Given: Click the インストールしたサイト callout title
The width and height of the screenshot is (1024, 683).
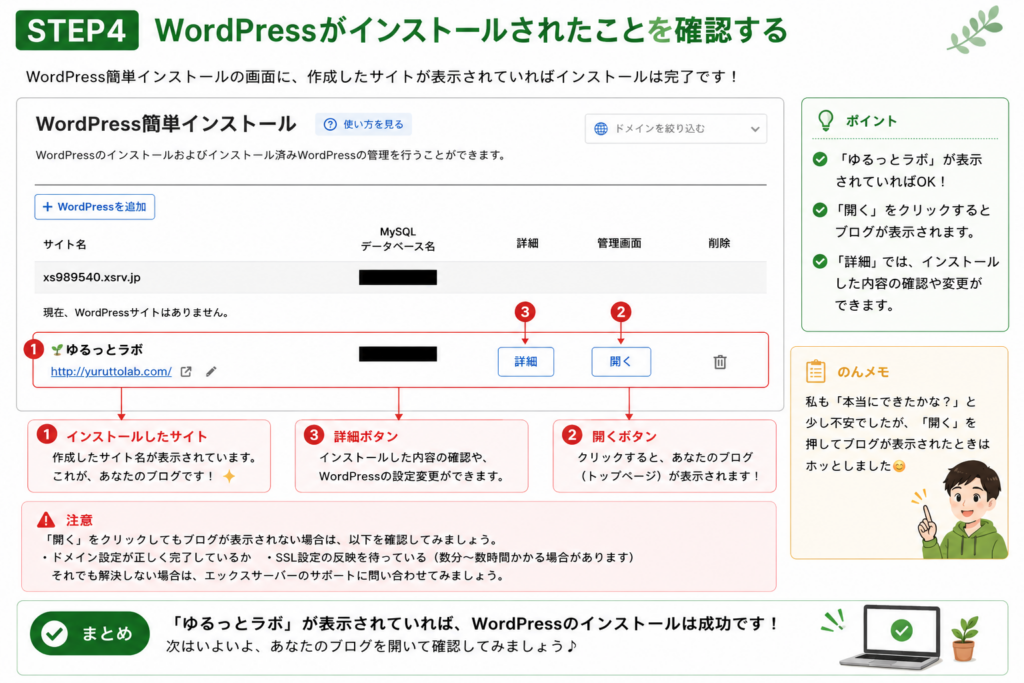Looking at the screenshot, I should point(136,436).
